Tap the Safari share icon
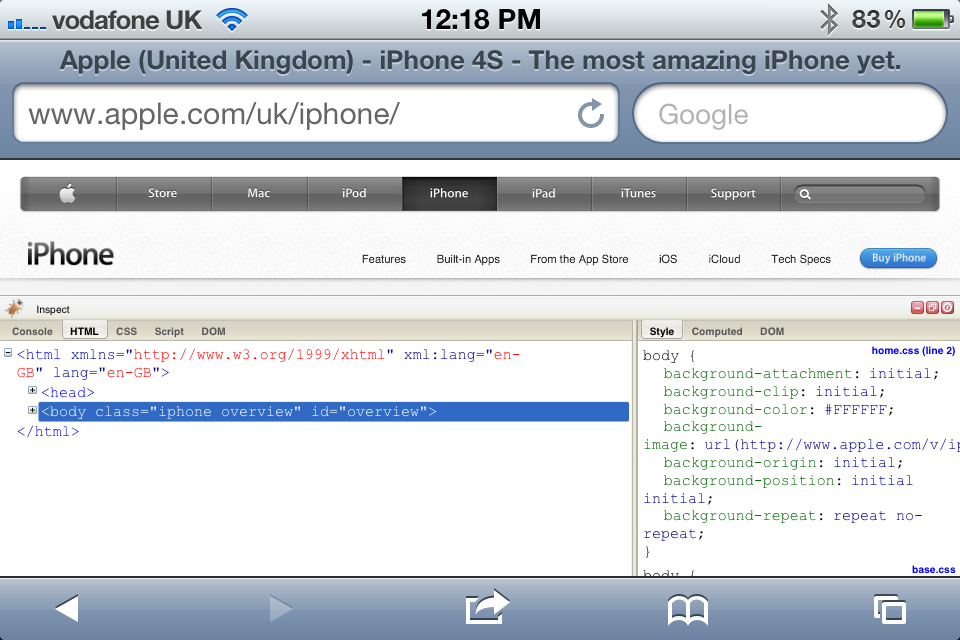This screenshot has width=960, height=640. (x=487, y=608)
